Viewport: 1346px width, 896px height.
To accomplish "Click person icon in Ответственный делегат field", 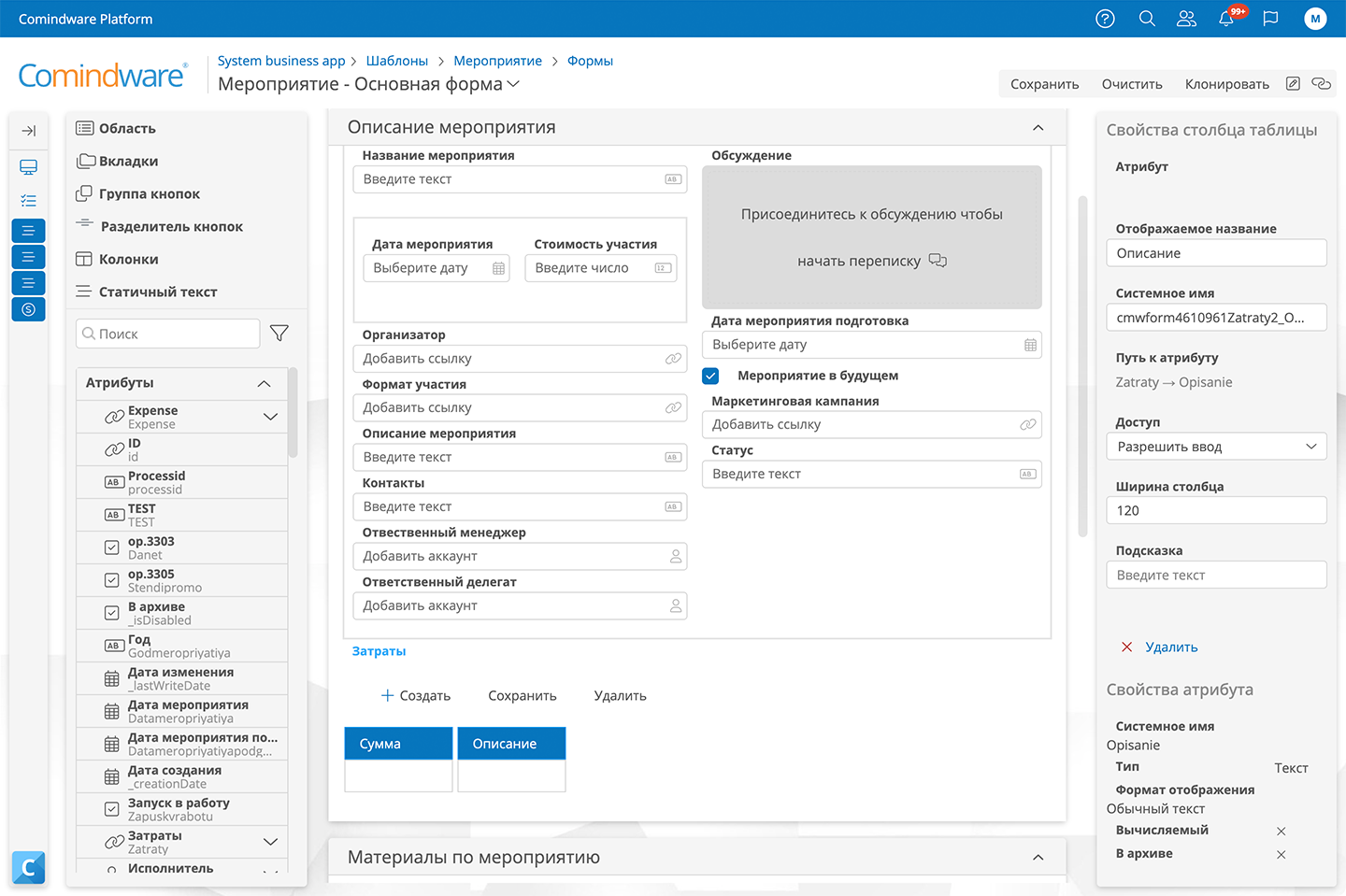I will tap(676, 605).
